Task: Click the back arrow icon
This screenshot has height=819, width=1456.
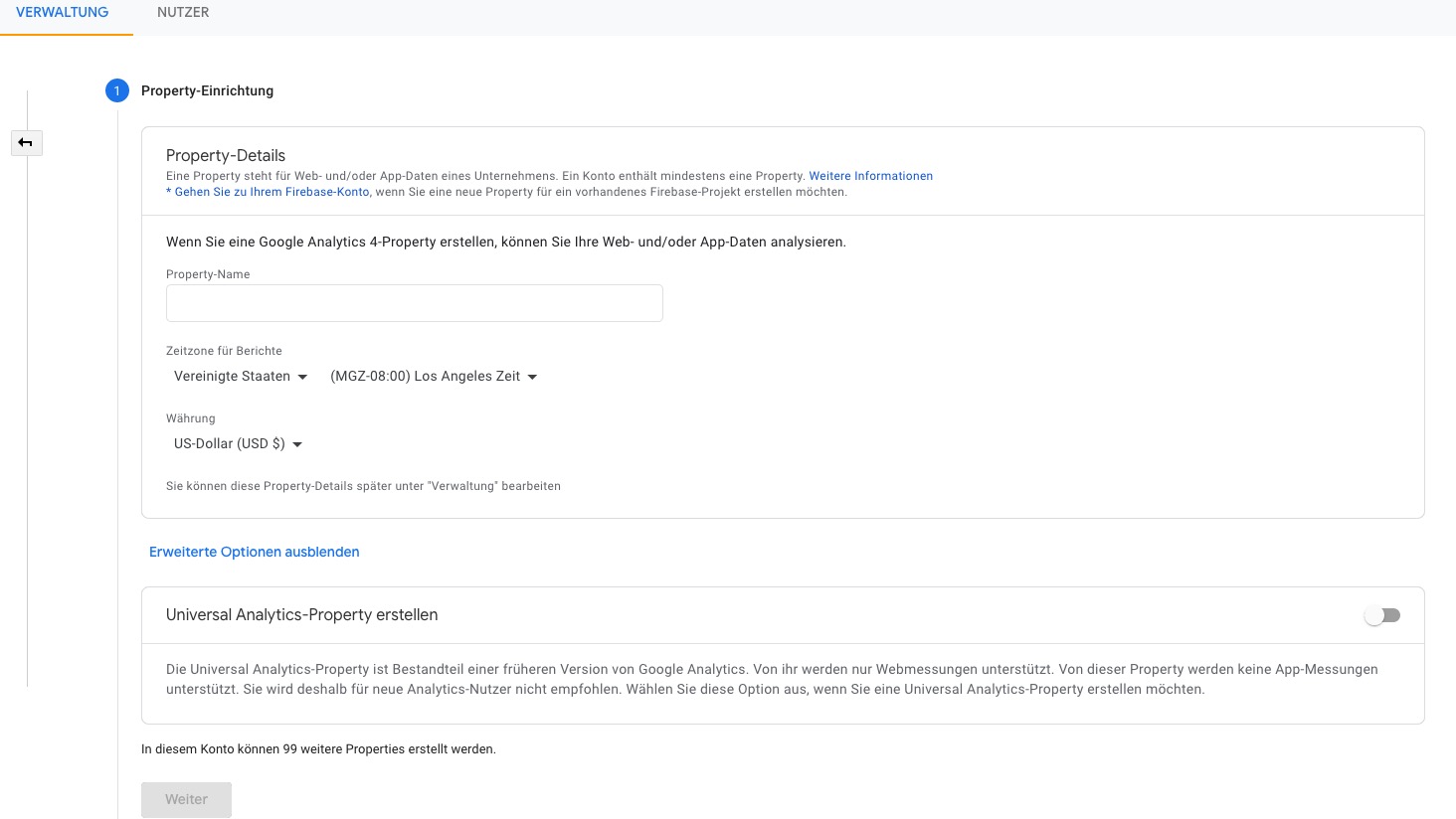Action: [26, 143]
